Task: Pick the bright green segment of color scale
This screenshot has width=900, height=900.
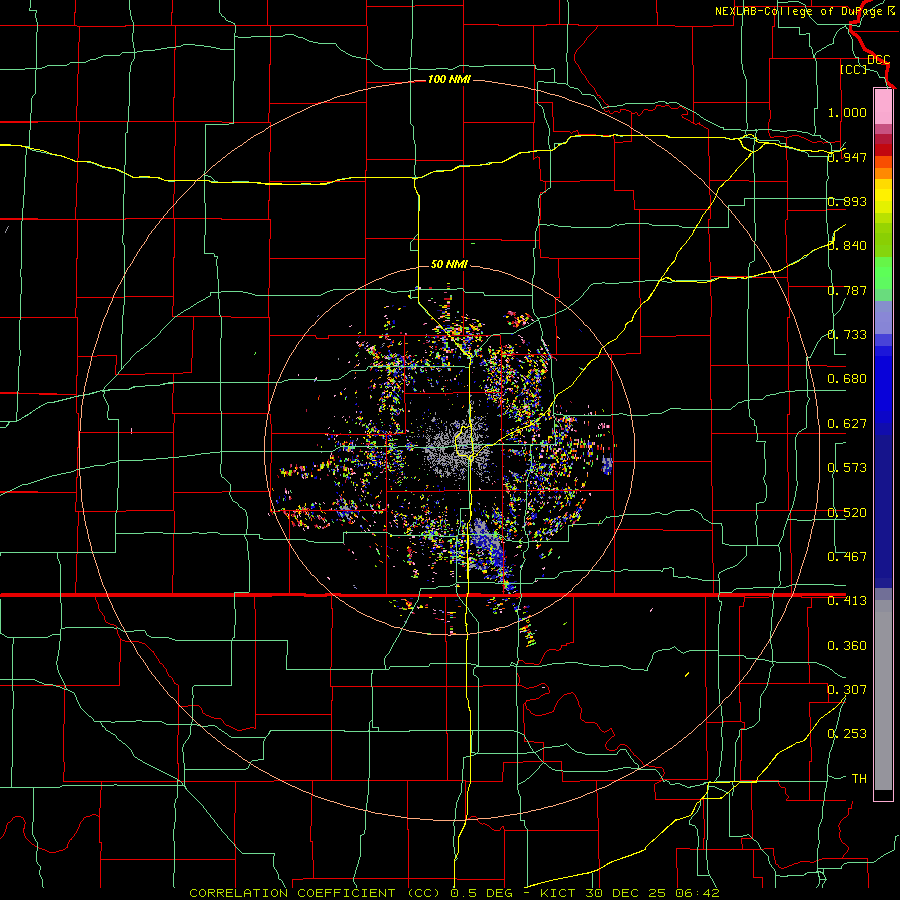Action: click(x=883, y=273)
